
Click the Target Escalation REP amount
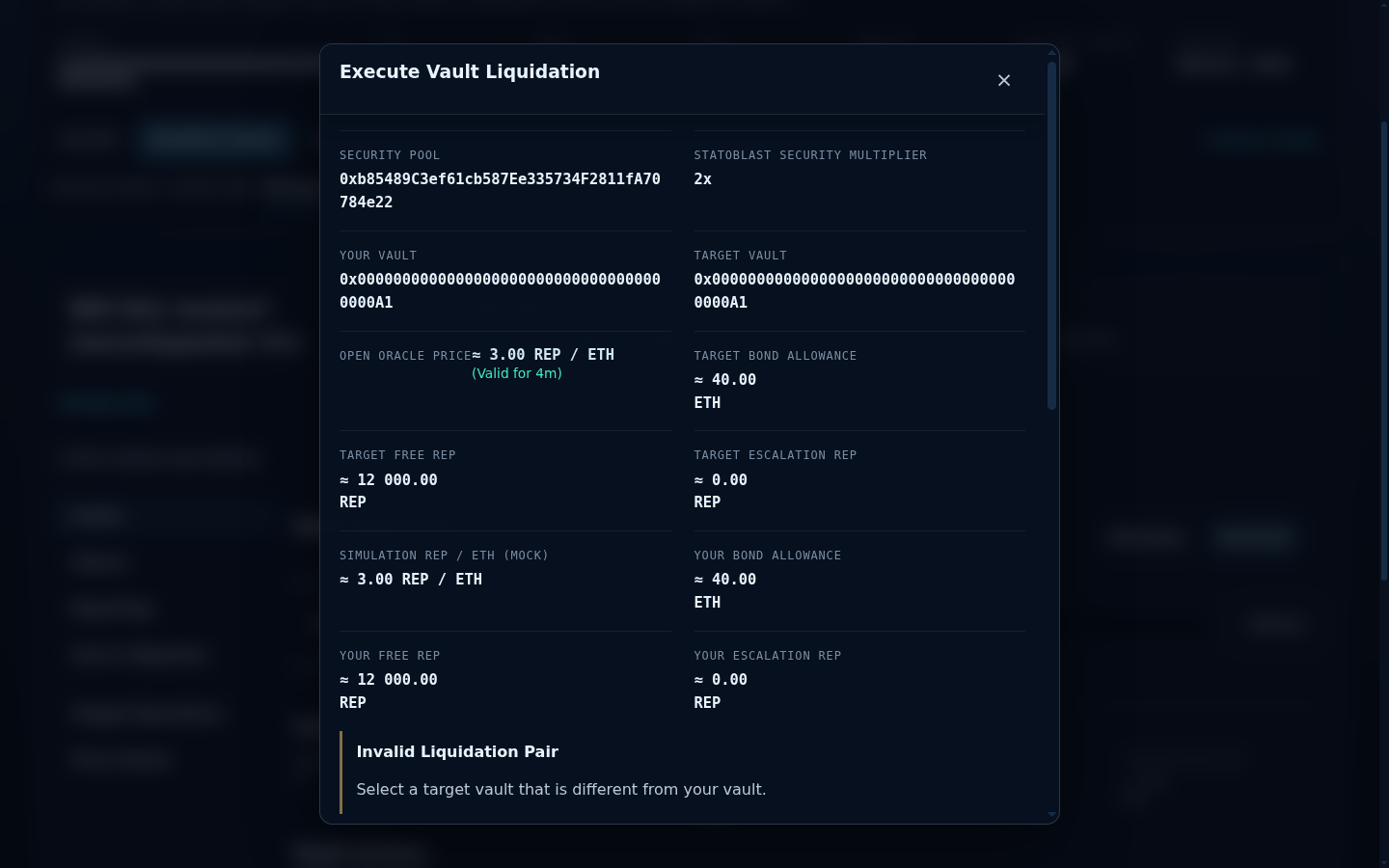[x=721, y=491]
